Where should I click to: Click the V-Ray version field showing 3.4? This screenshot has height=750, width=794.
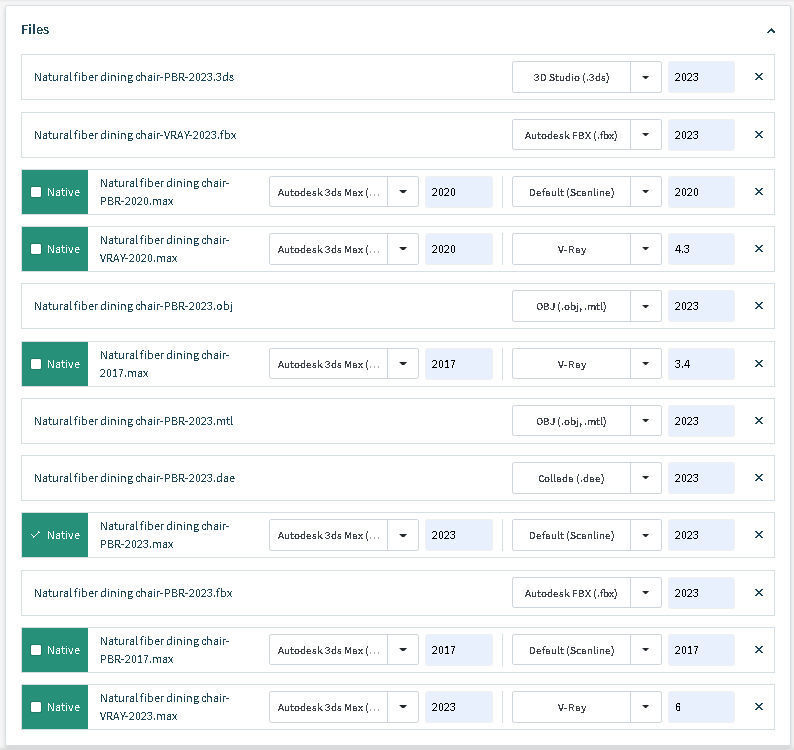(x=701, y=364)
